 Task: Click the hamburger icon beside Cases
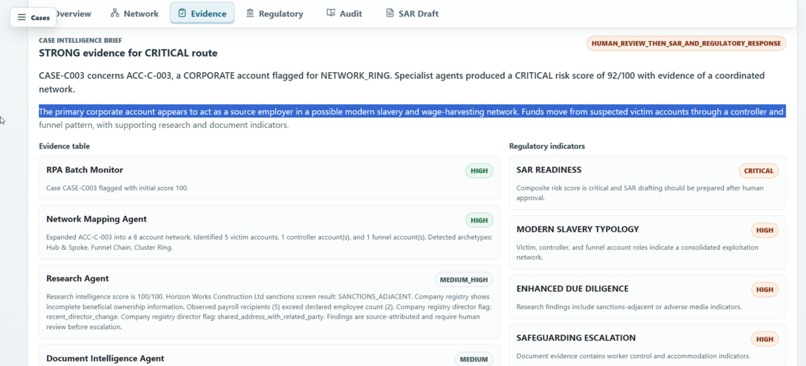pos(22,17)
